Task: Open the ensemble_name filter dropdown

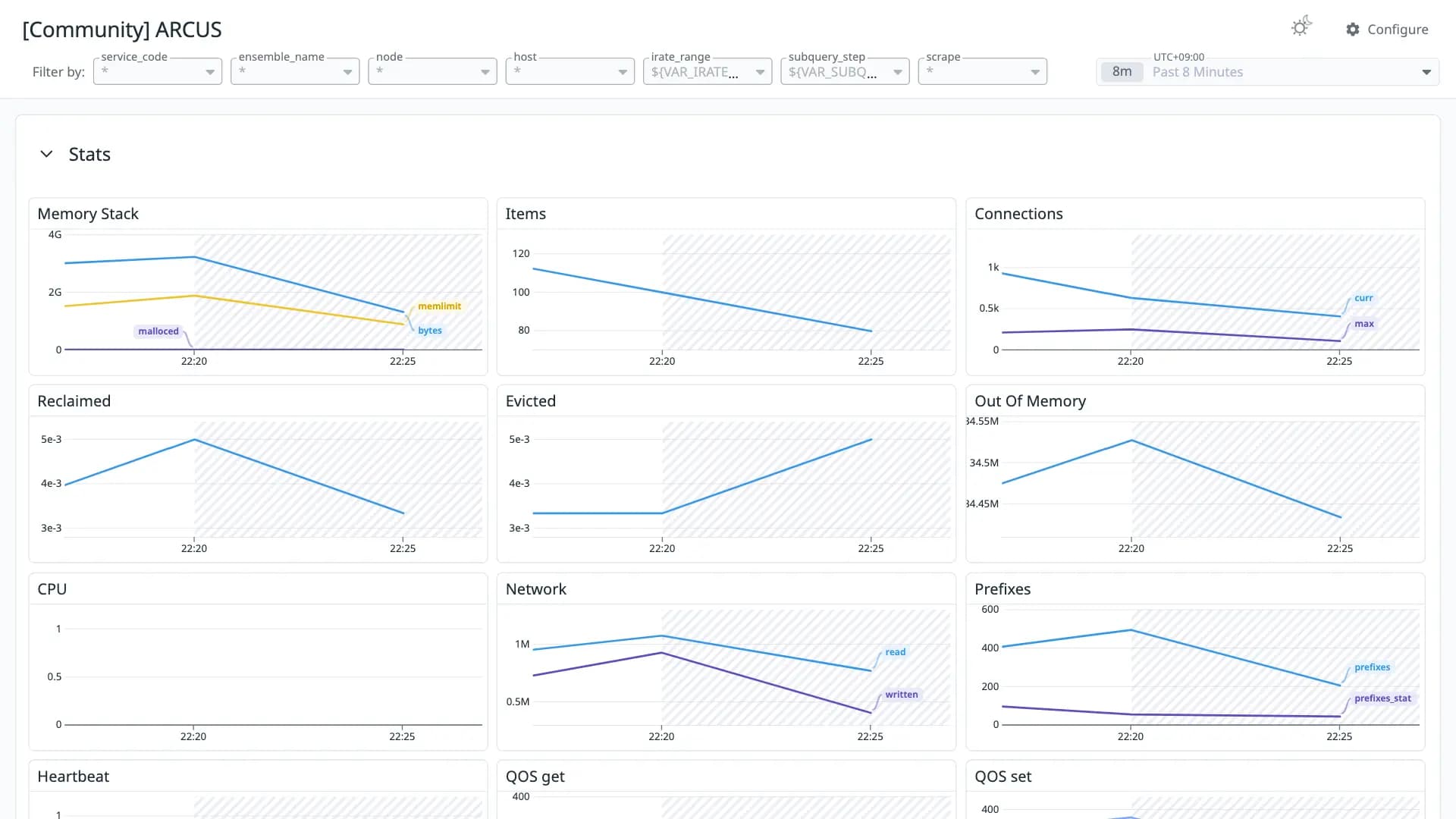Action: pos(295,71)
